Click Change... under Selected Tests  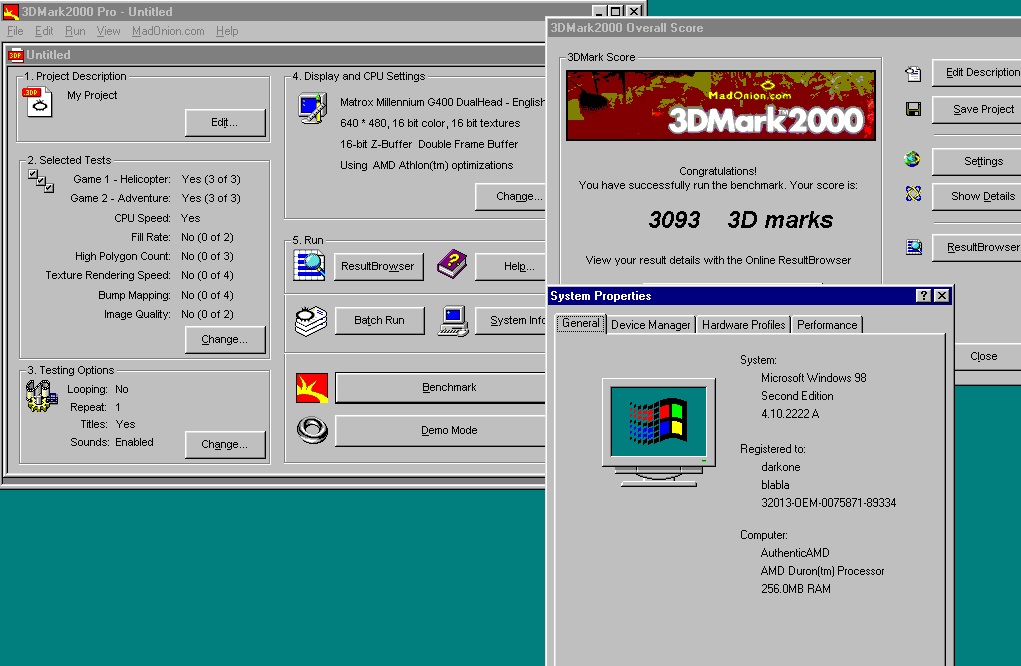pyautogui.click(x=225, y=339)
